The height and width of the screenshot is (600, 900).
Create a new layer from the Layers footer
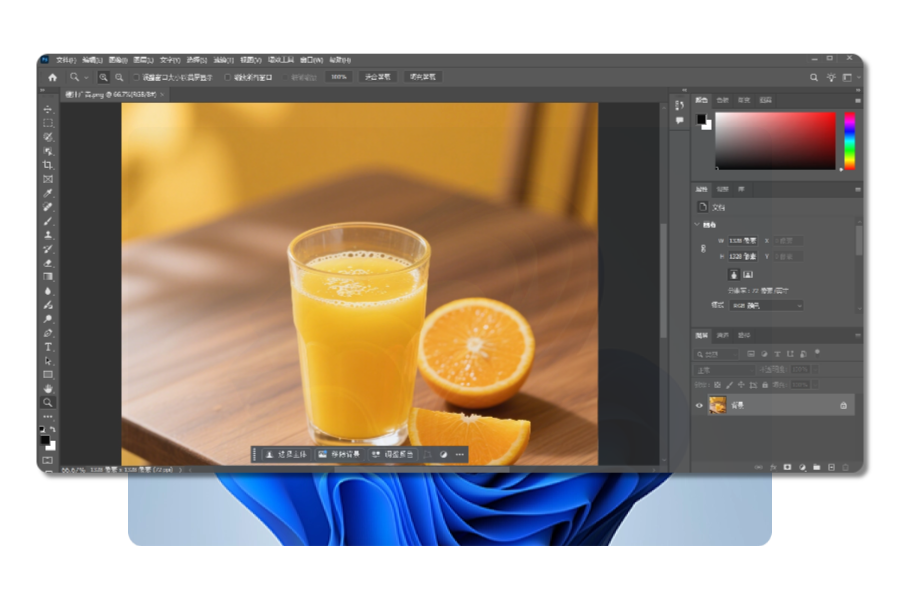831,467
